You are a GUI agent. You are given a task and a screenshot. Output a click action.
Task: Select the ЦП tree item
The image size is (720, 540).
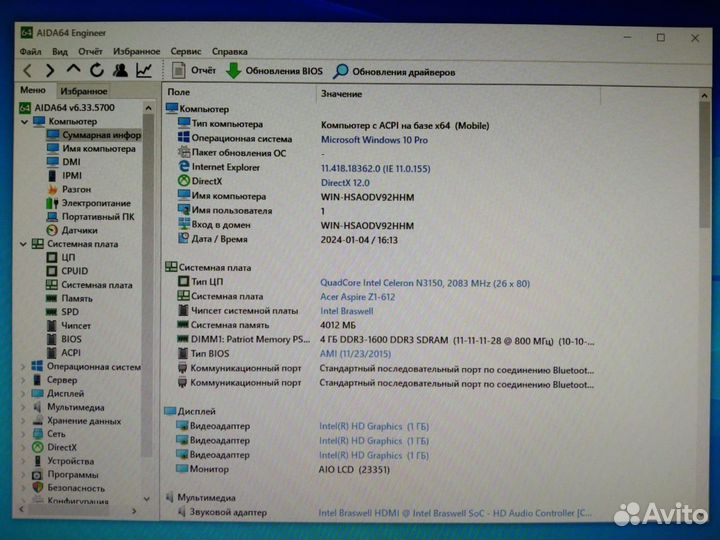click(x=61, y=258)
